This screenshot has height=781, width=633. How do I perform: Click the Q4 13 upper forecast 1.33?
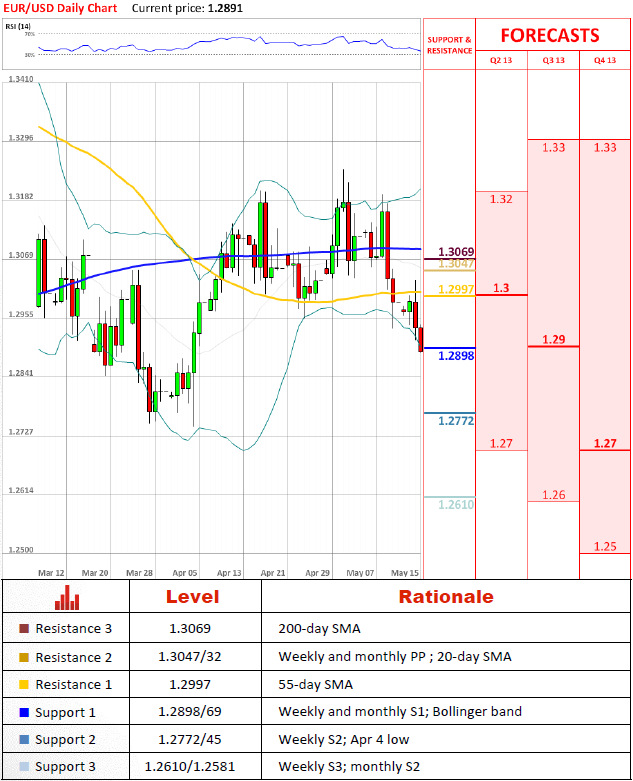click(605, 147)
